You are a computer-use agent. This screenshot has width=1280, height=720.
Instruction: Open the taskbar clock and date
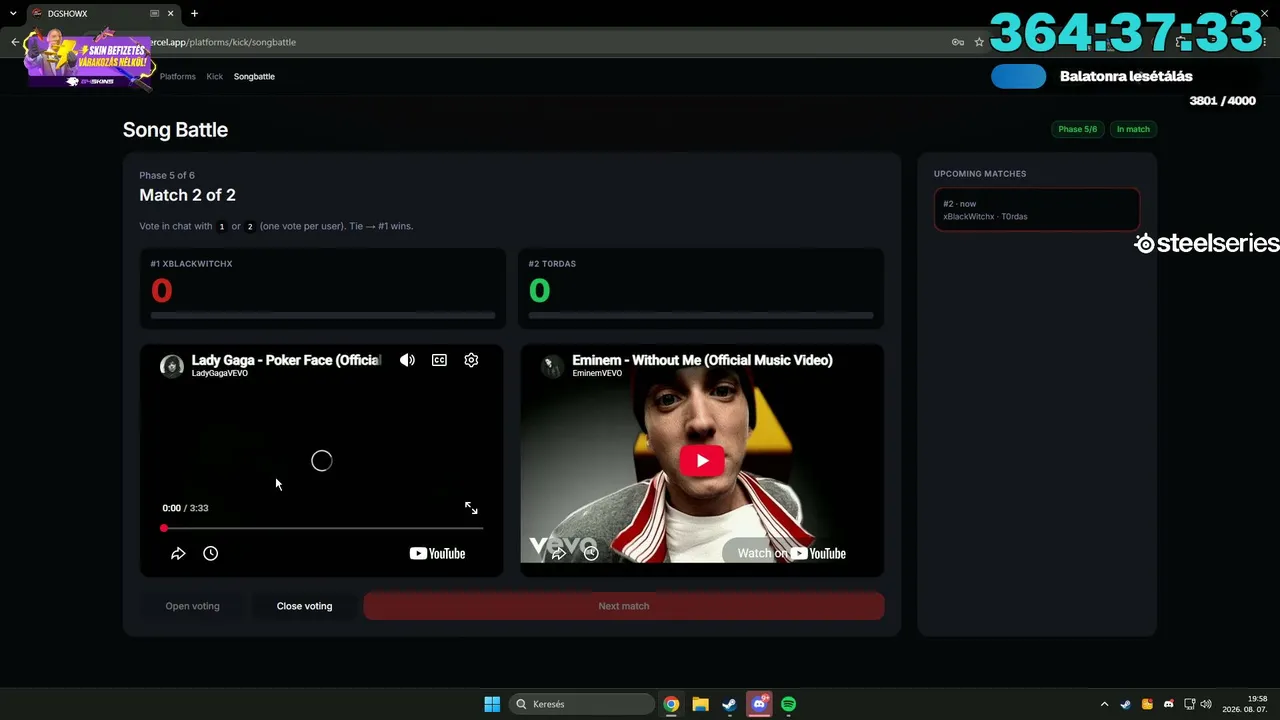point(1244,704)
